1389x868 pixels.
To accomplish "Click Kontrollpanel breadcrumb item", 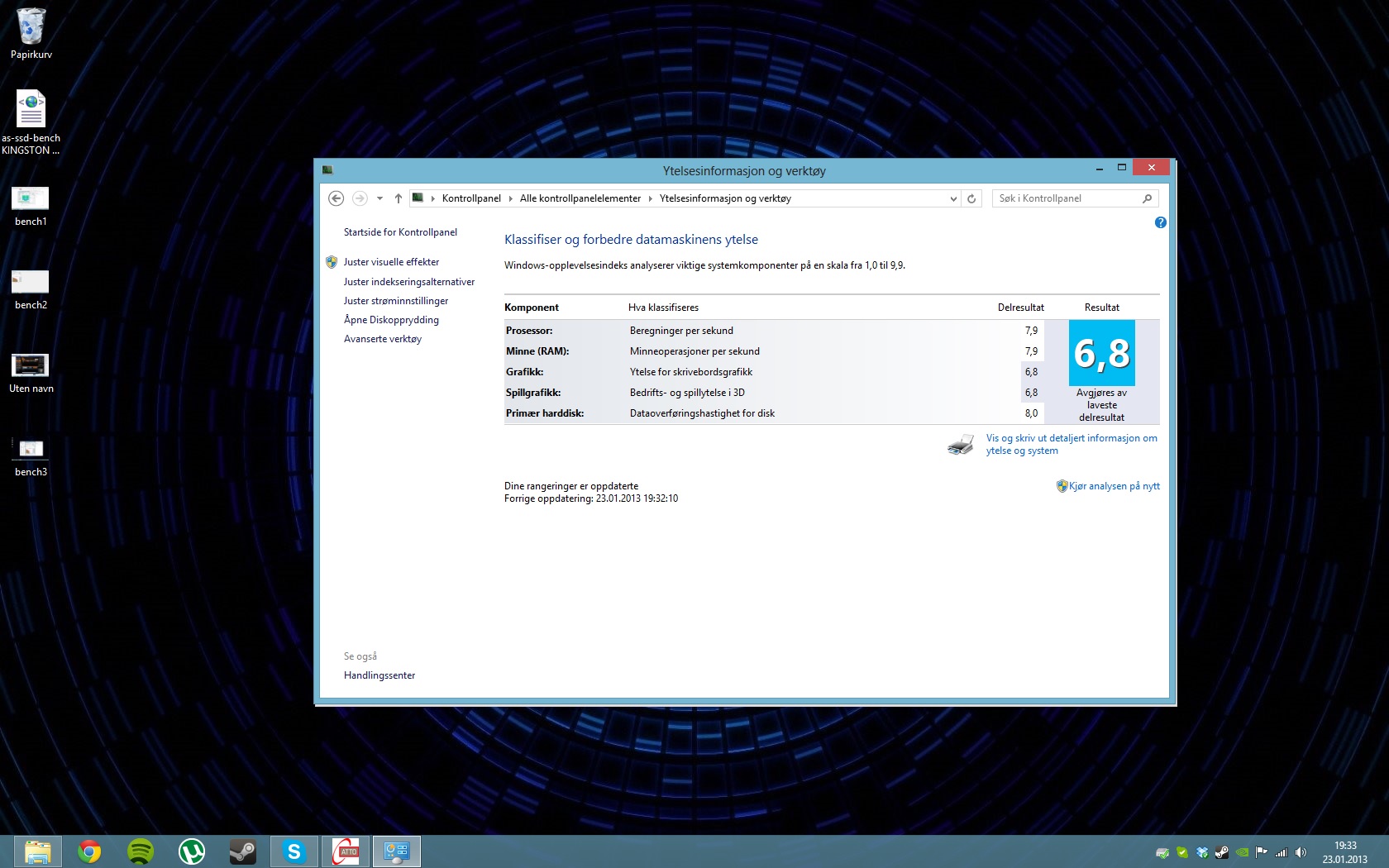I will pos(471,198).
